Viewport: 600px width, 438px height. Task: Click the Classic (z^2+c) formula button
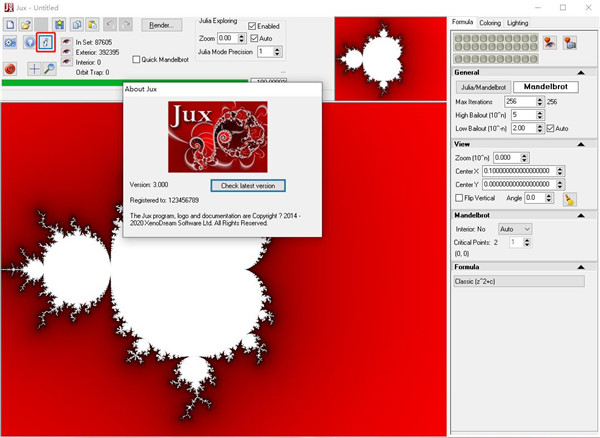pyautogui.click(x=519, y=281)
